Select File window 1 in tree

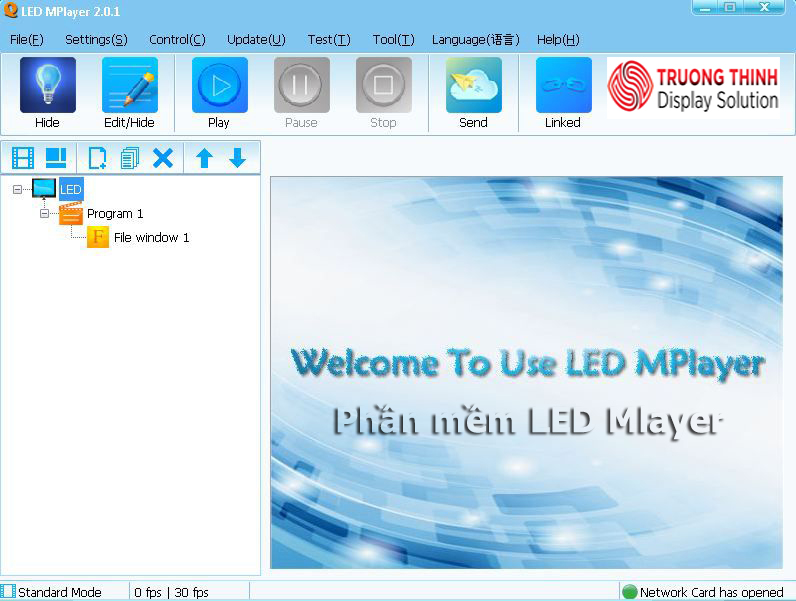[x=151, y=238]
